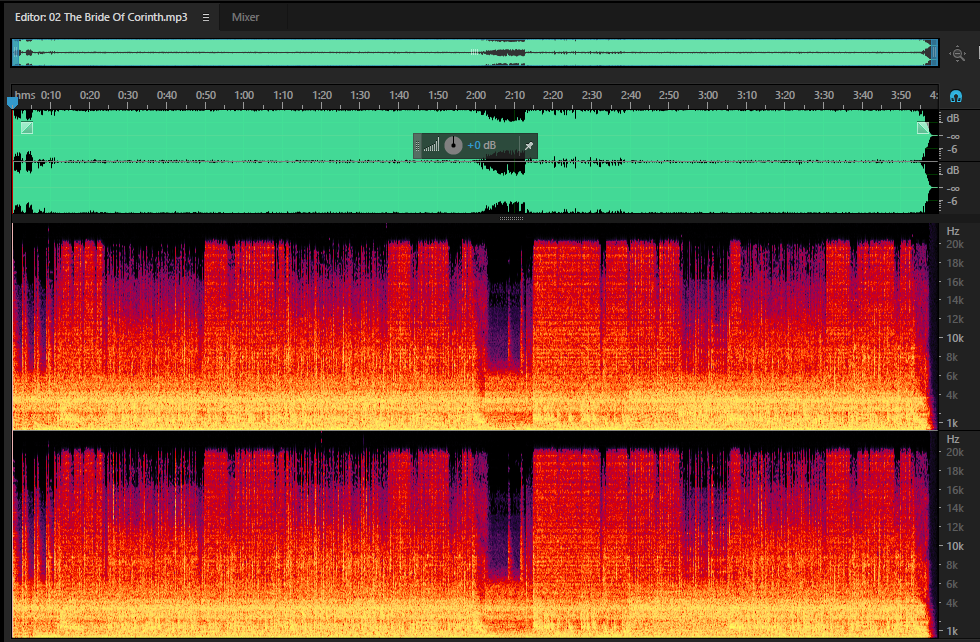980x642 pixels.
Task: Click the 10k mark on upper spectrogram scale
Action: tap(955, 338)
